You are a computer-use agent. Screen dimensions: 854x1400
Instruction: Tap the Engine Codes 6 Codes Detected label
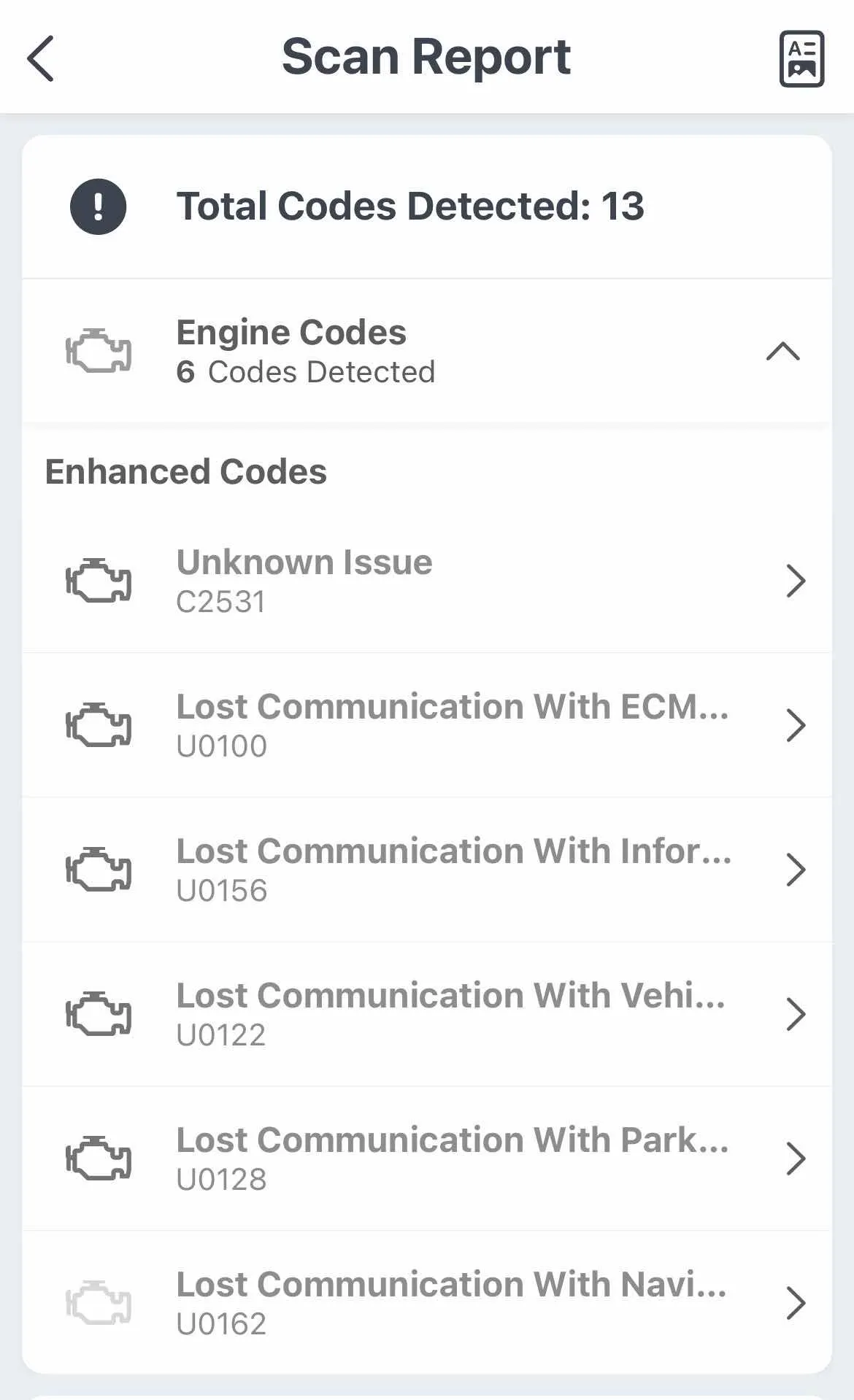point(306,352)
